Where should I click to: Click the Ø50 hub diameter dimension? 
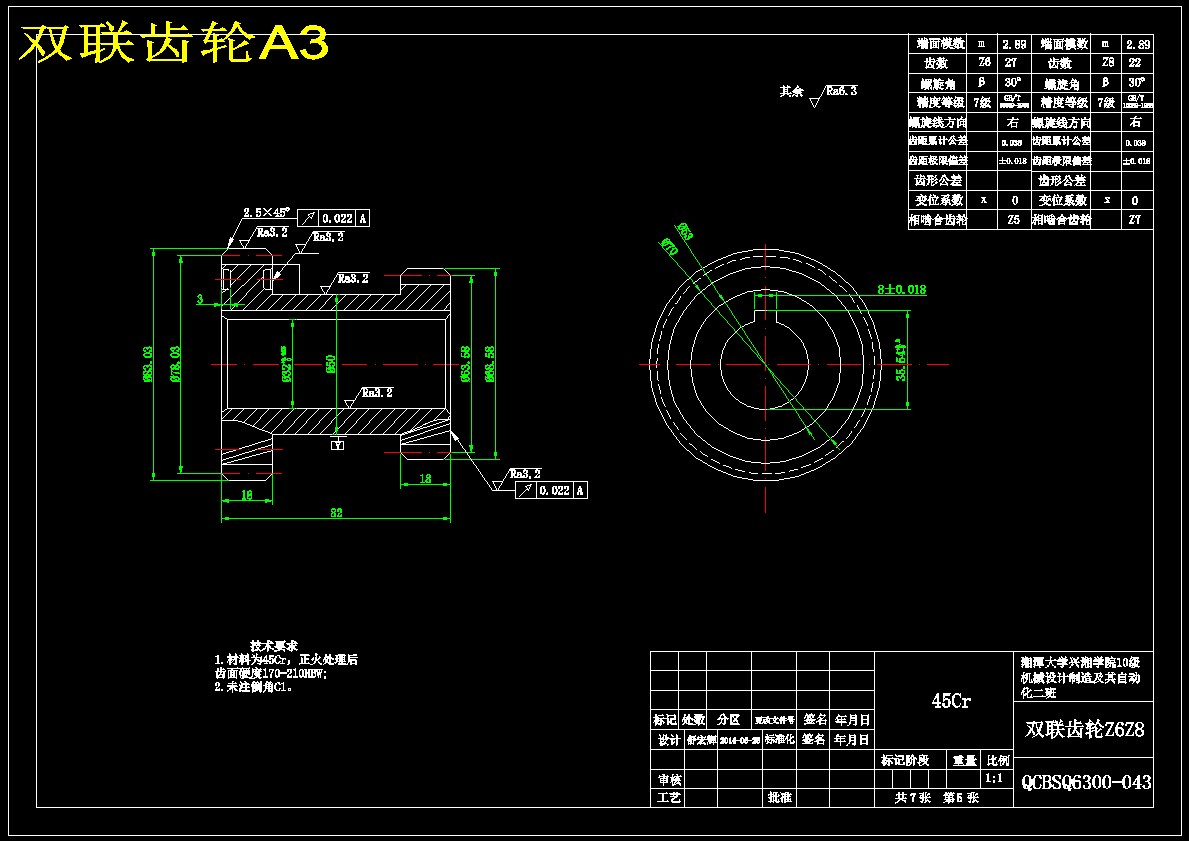[331, 364]
